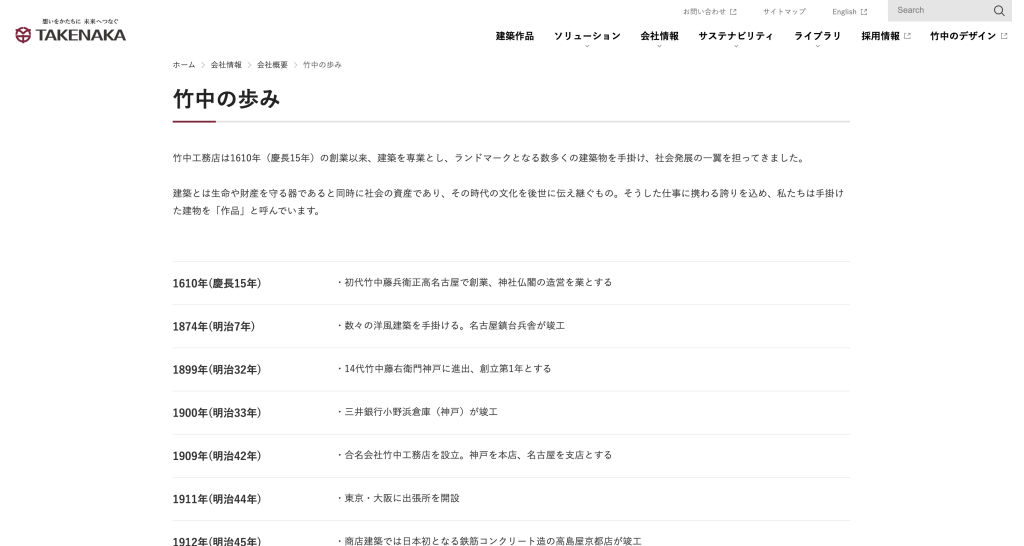Click the search magnifier icon
Screen dimensions: 1024x546
pyautogui.click(x=999, y=10)
